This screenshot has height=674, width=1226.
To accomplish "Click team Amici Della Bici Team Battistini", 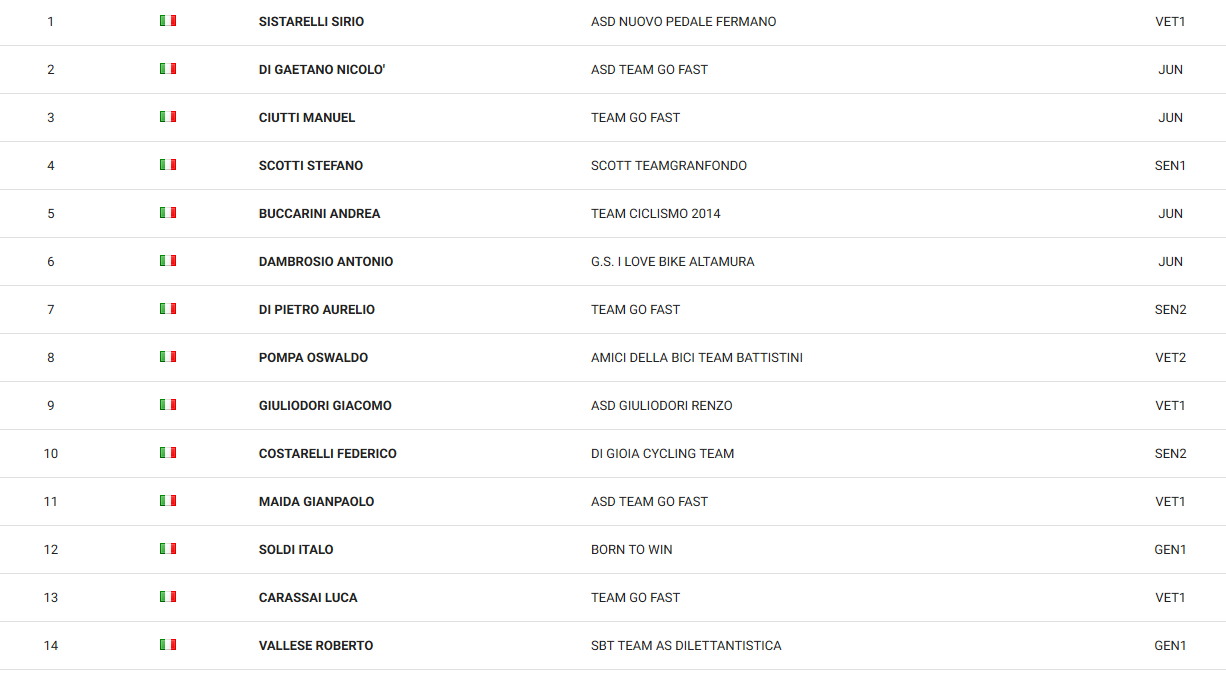I will (697, 358).
